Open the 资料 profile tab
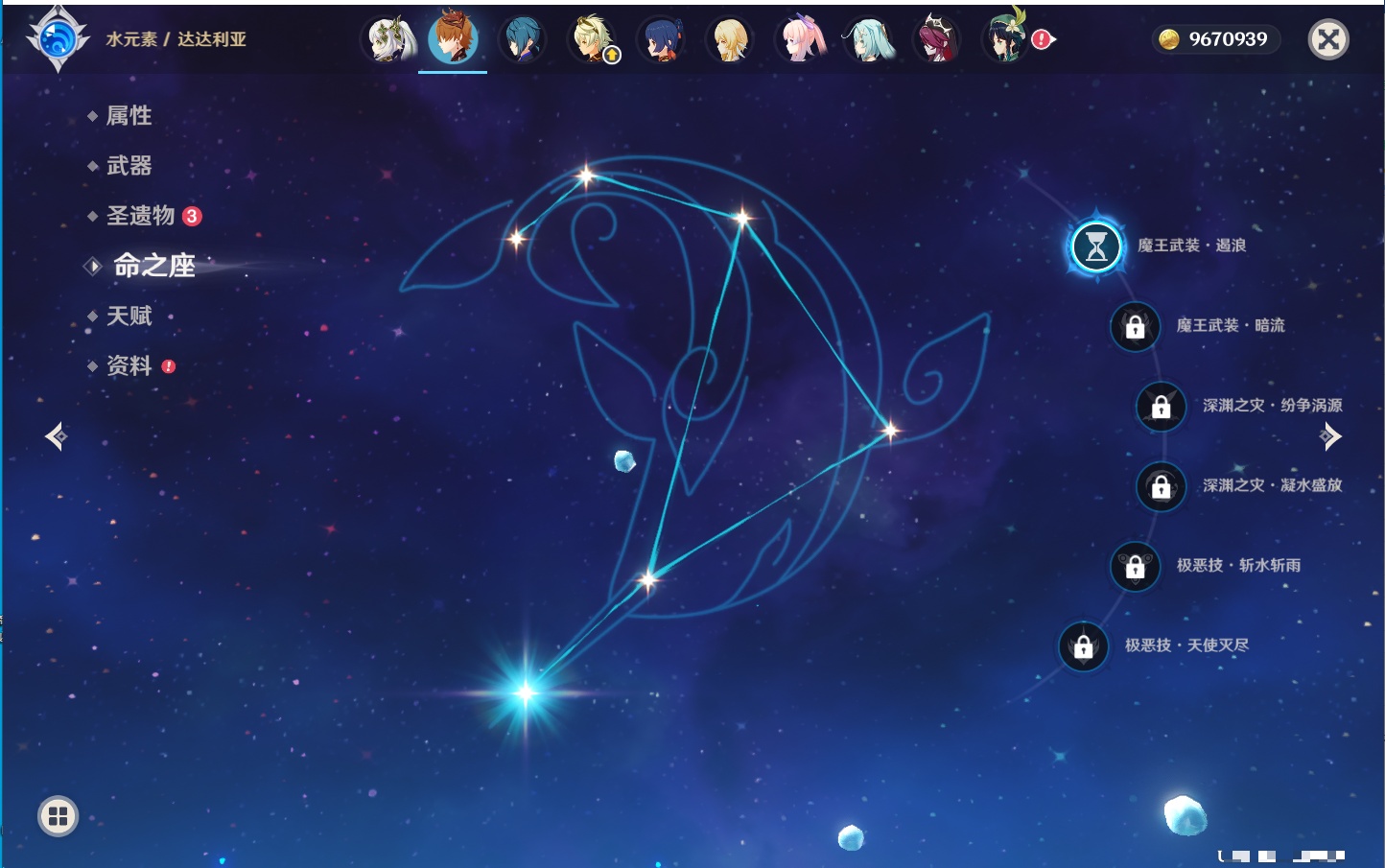Image resolution: width=1385 pixels, height=868 pixels. (x=130, y=365)
